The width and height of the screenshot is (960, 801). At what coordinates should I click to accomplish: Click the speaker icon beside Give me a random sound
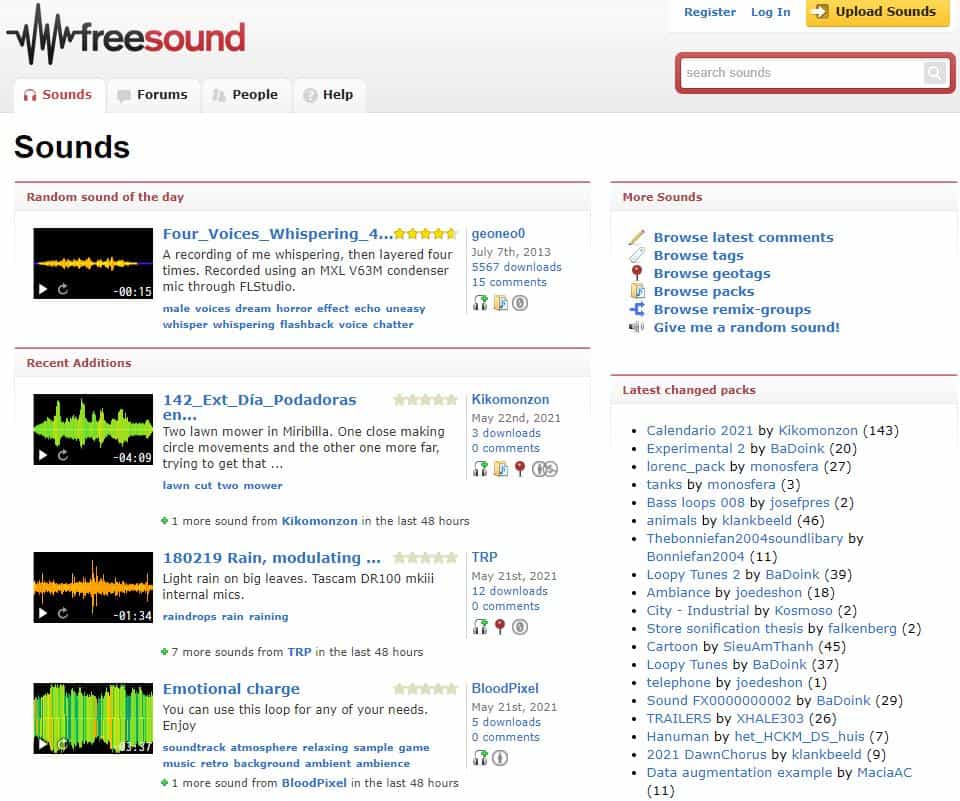(638, 327)
